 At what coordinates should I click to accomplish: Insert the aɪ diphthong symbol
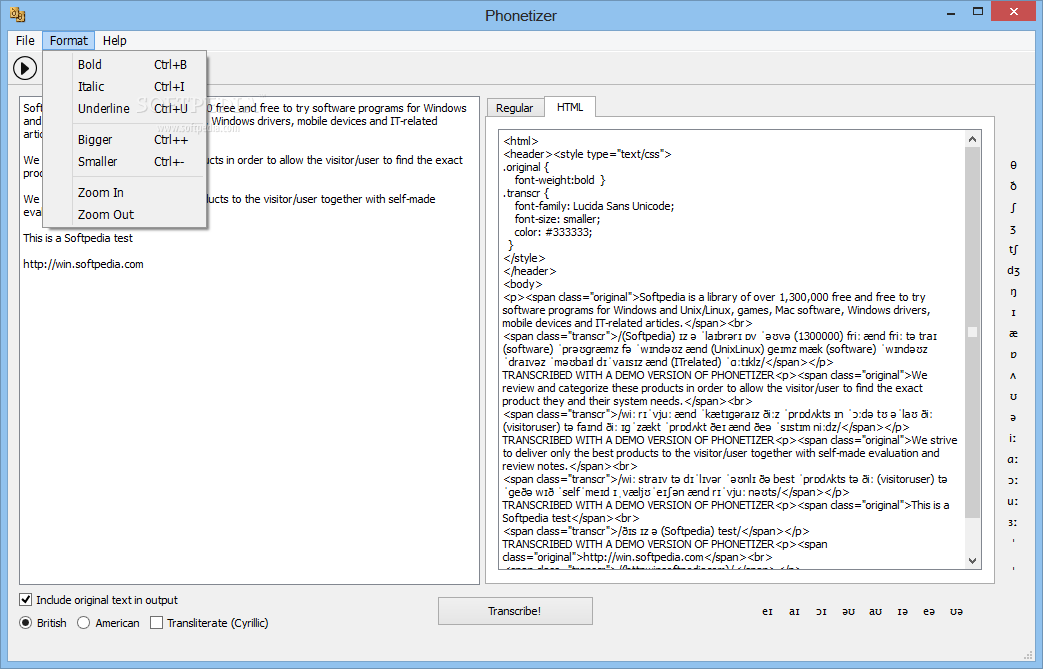click(x=794, y=611)
